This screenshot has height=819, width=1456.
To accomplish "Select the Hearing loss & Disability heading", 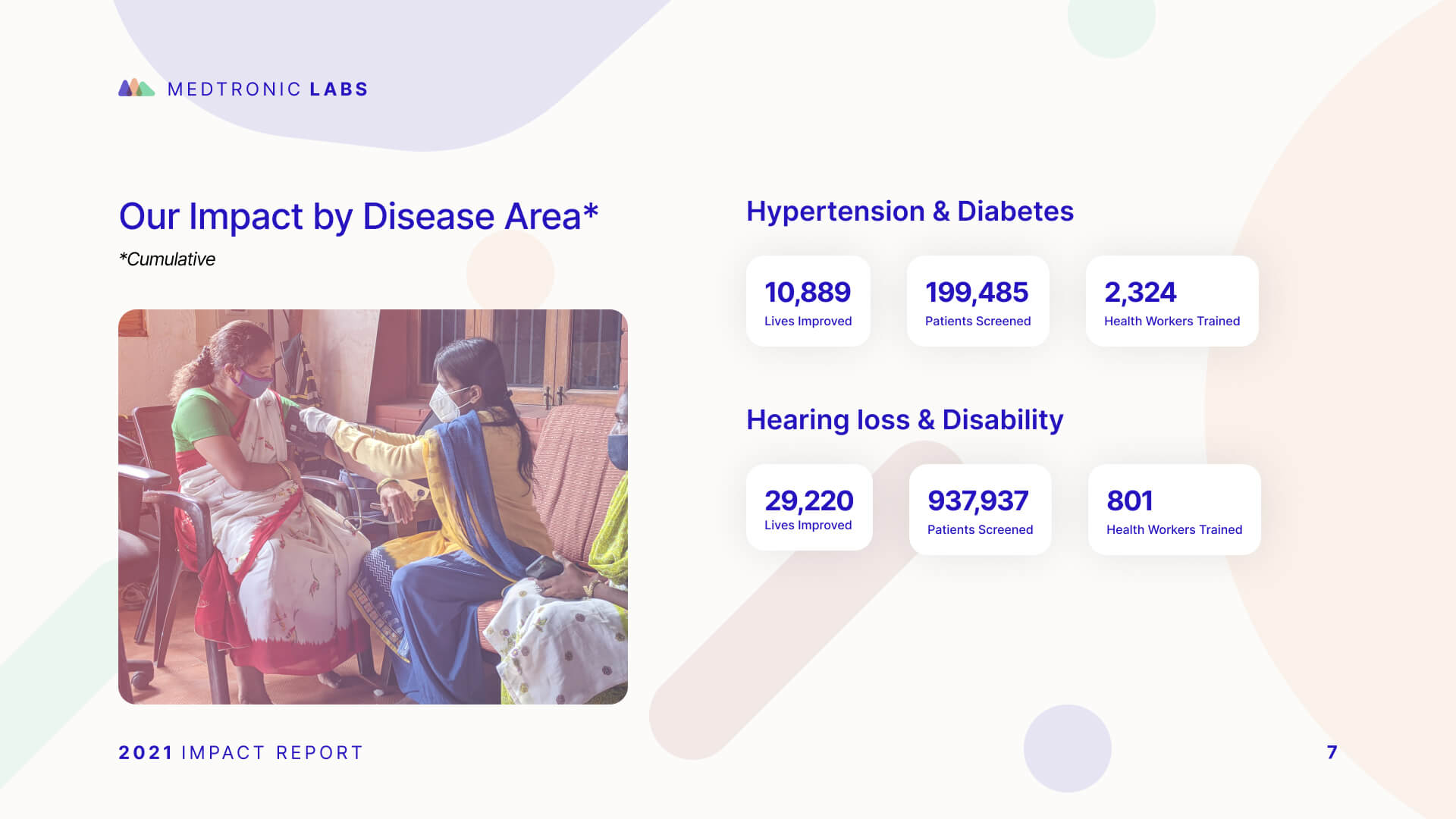I will 905,419.
